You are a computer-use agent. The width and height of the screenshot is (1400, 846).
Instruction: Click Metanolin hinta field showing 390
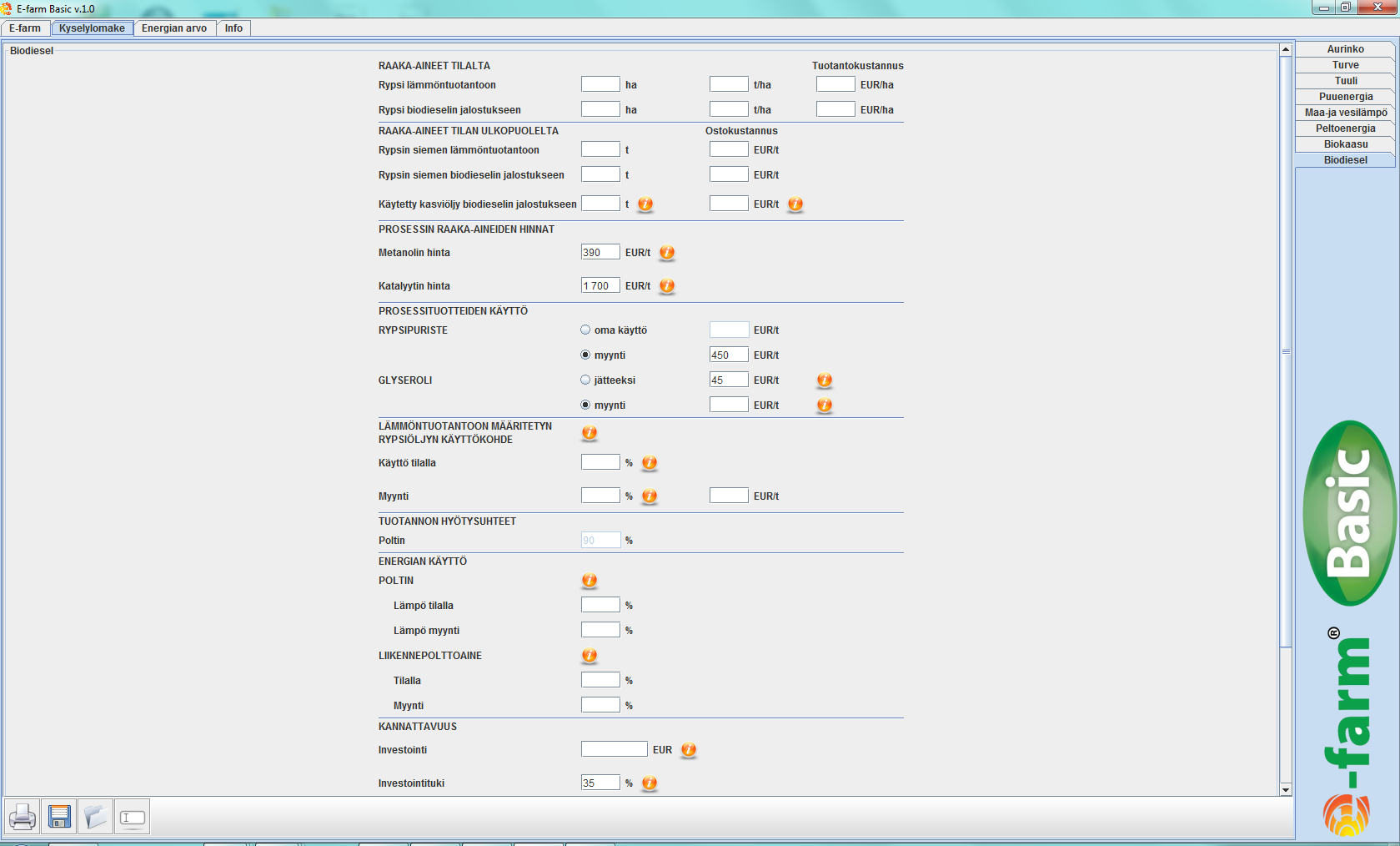(x=600, y=252)
